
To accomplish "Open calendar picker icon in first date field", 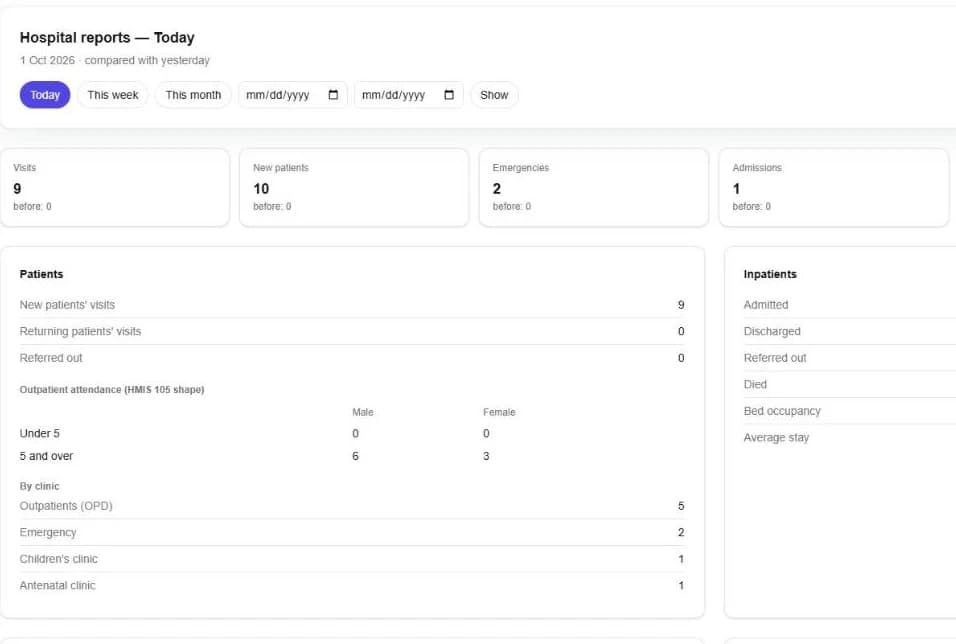I will pos(333,95).
